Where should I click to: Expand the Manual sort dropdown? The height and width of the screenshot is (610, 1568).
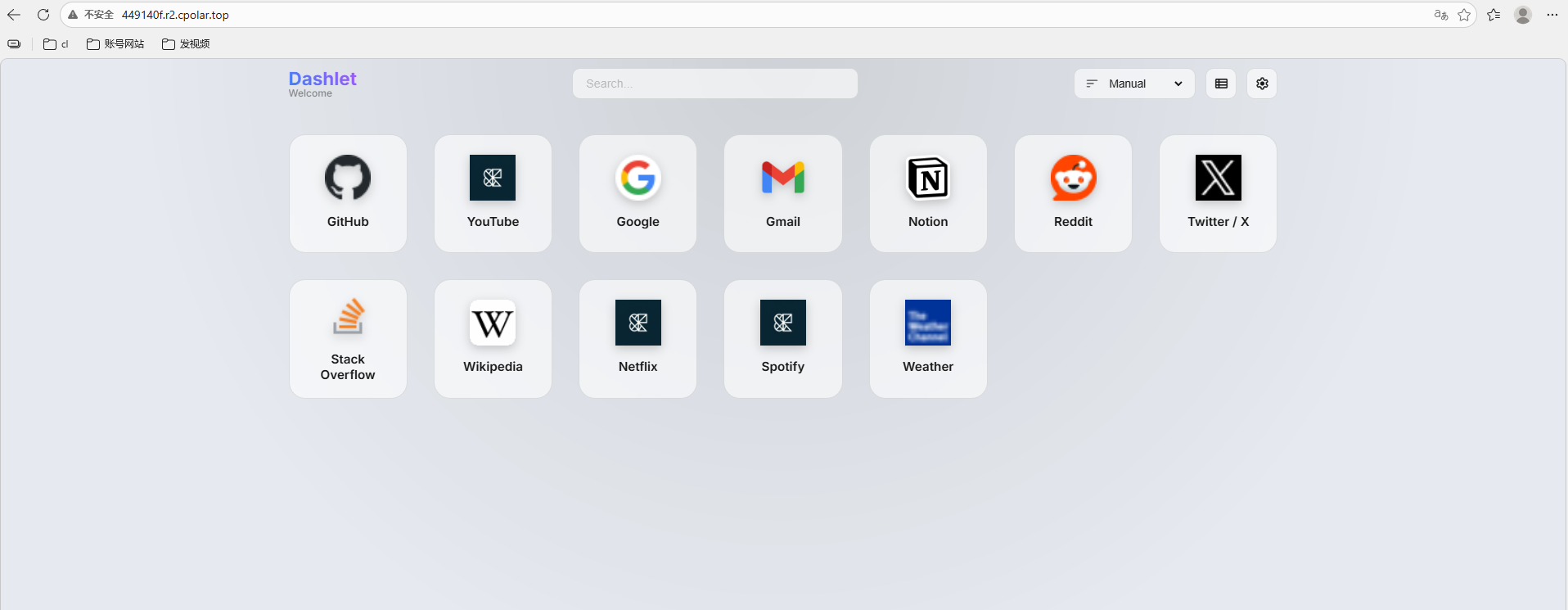point(1134,84)
